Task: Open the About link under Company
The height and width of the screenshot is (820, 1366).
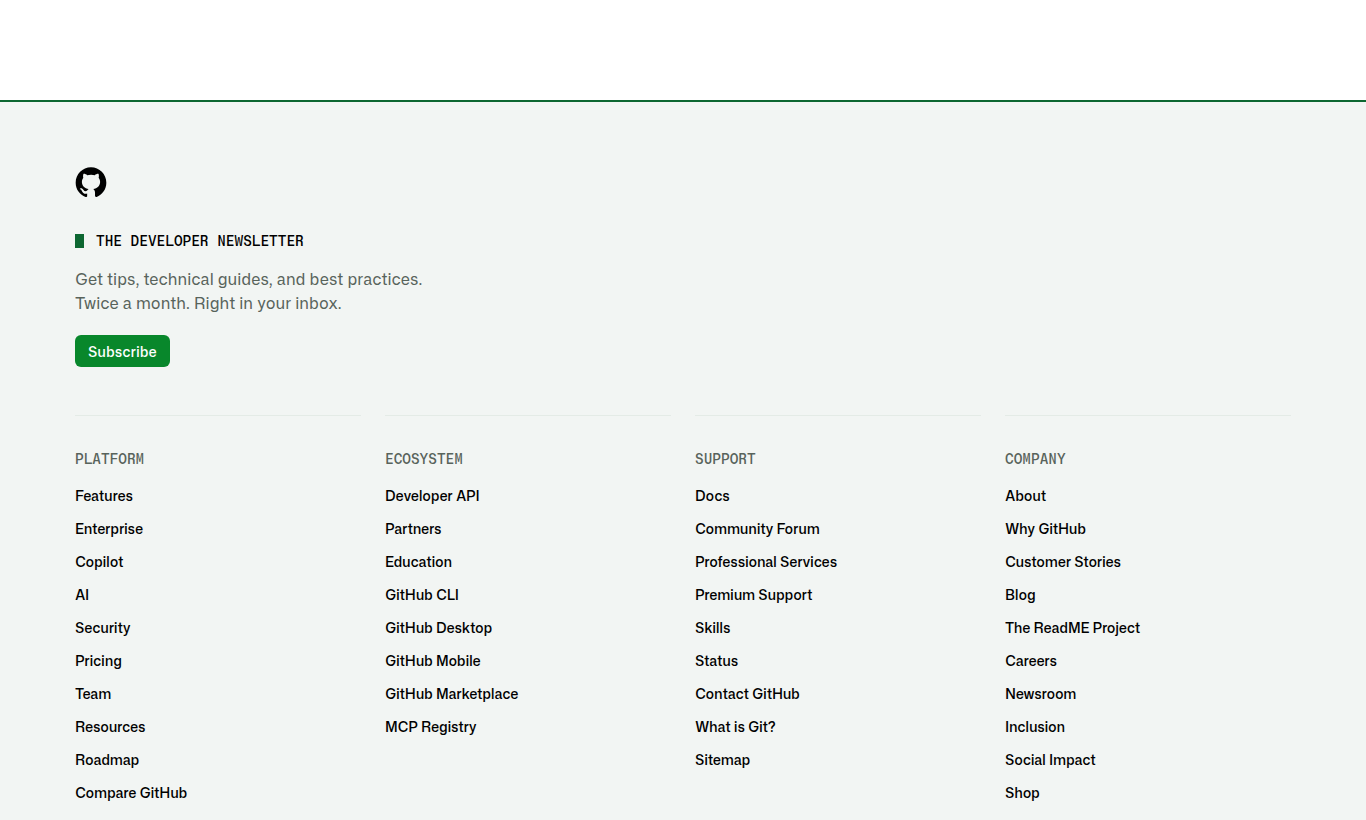Action: tap(1025, 496)
